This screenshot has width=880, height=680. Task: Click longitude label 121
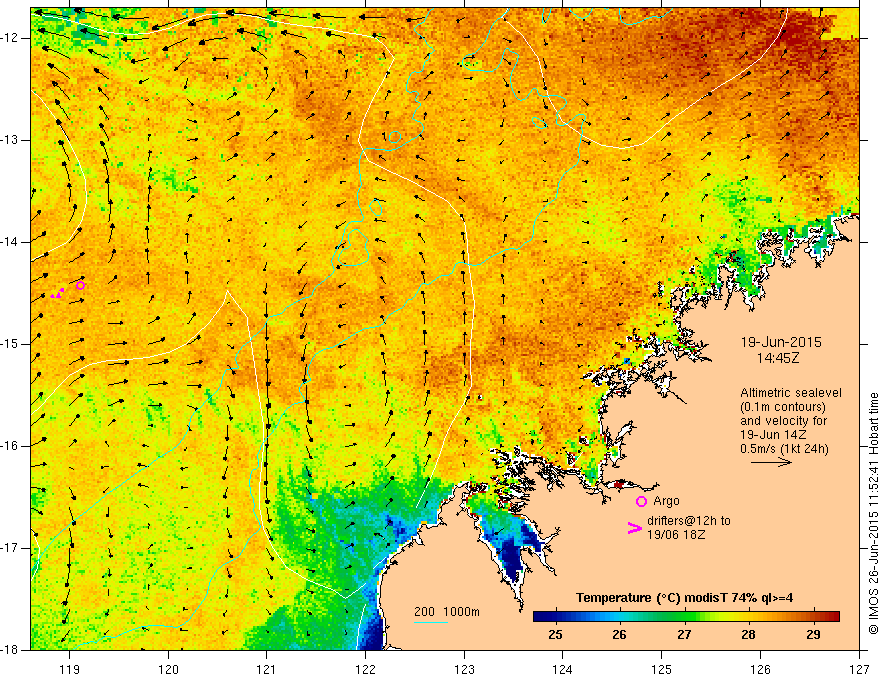pyautogui.click(x=267, y=669)
